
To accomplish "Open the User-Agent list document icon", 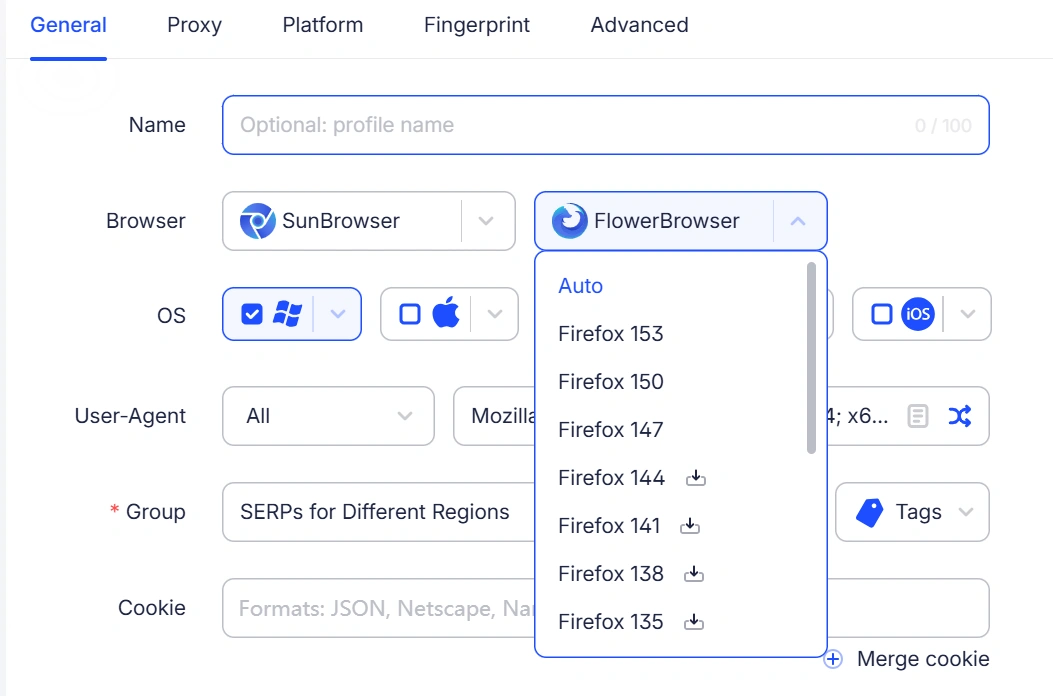I will click(x=917, y=416).
